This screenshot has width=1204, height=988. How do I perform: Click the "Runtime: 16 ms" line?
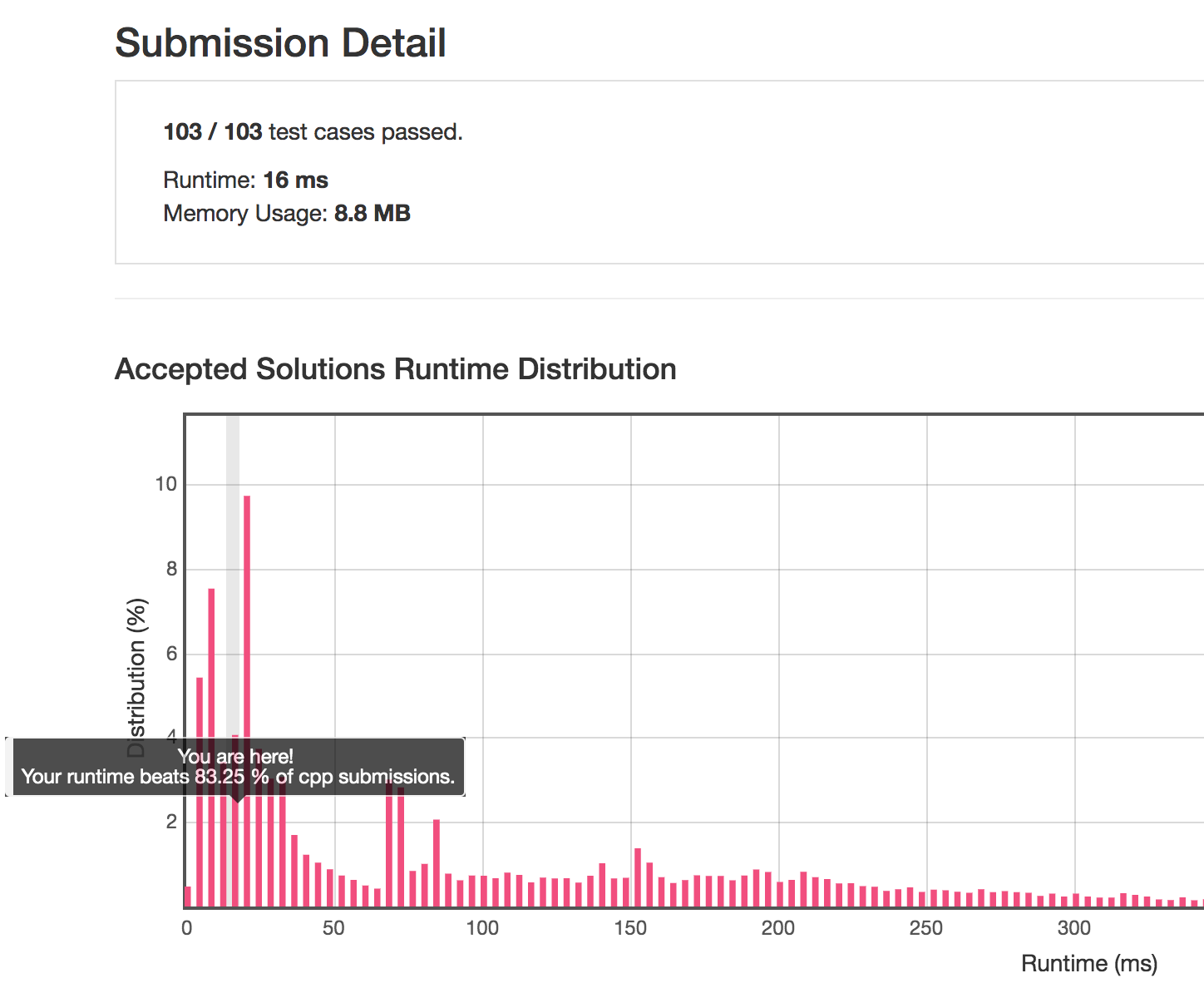coord(245,180)
